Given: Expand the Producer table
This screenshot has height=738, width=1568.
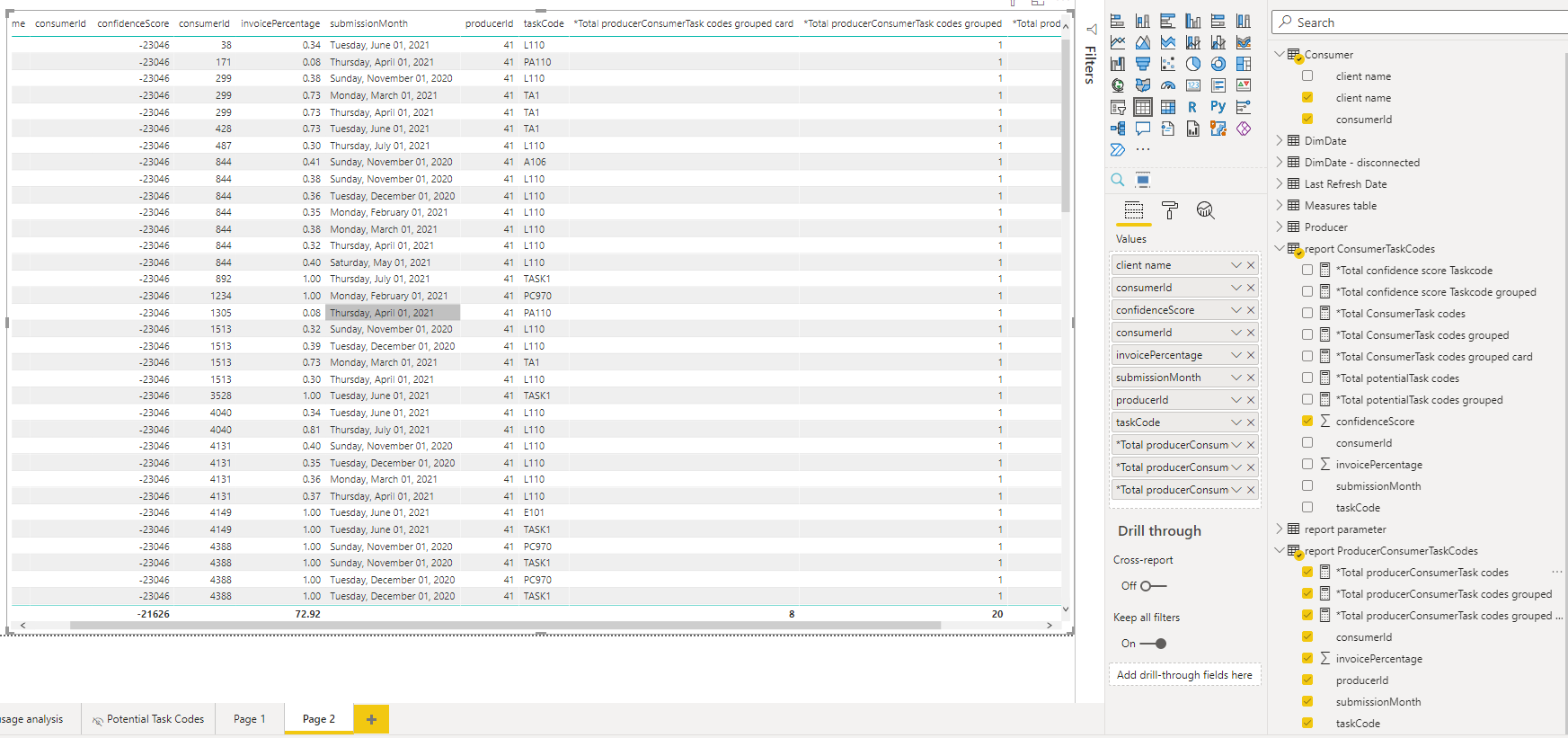Looking at the screenshot, I should pos(1280,227).
